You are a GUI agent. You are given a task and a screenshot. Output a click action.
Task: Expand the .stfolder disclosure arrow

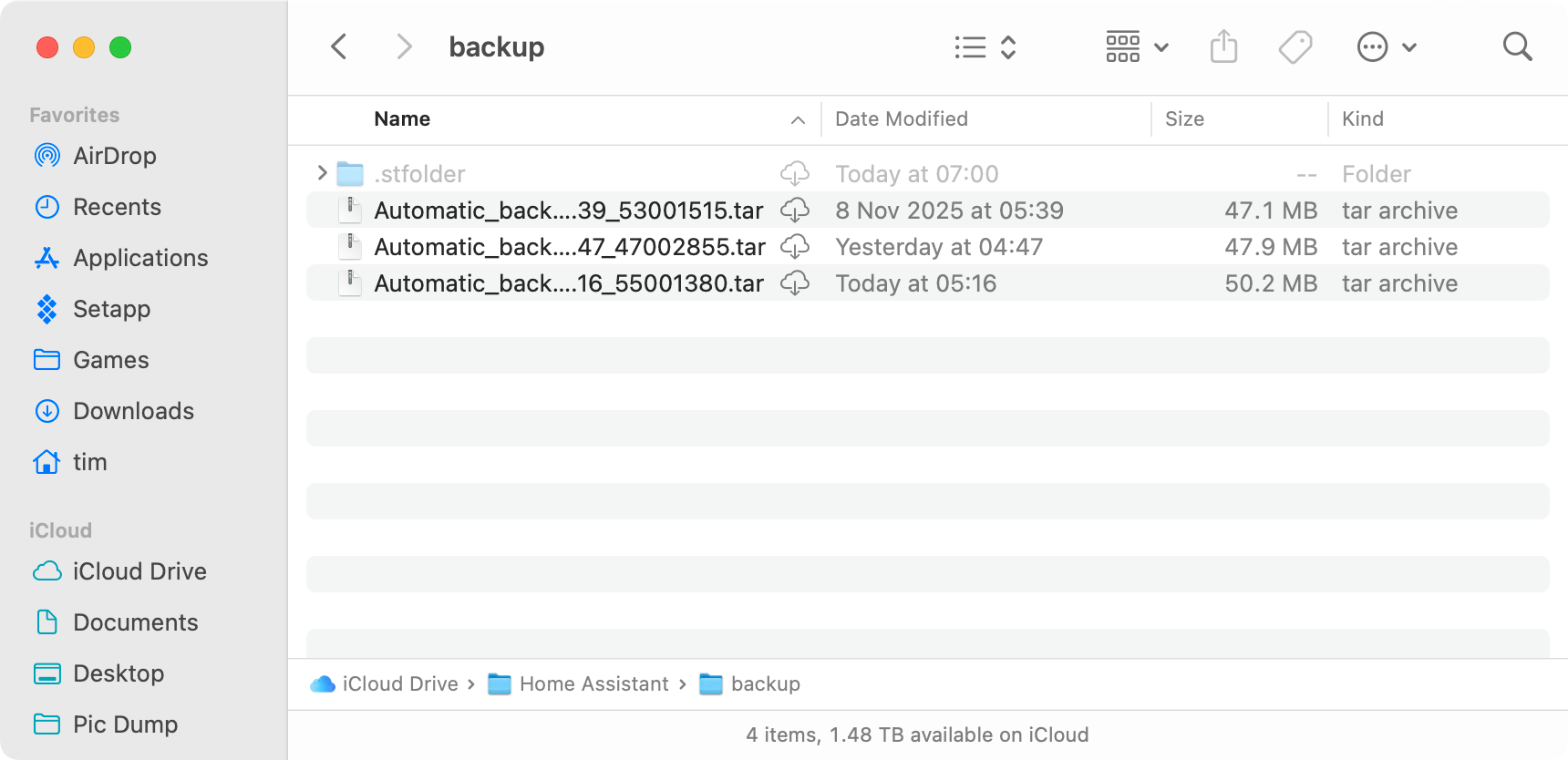pyautogui.click(x=322, y=173)
